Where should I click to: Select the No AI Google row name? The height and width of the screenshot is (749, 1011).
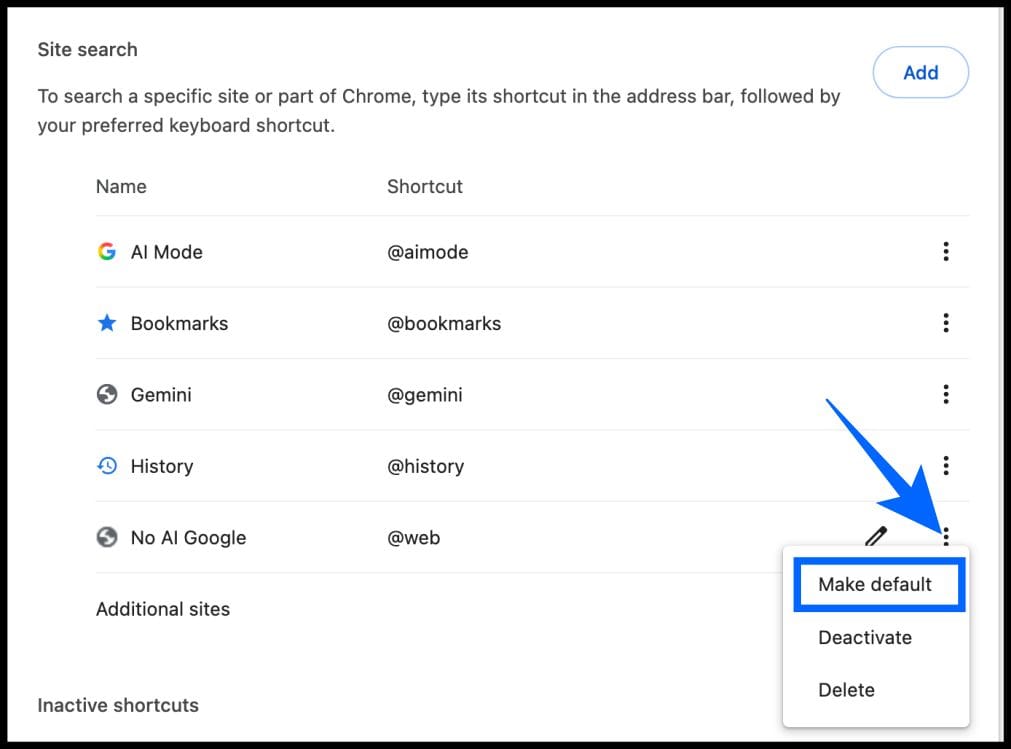[x=188, y=538]
